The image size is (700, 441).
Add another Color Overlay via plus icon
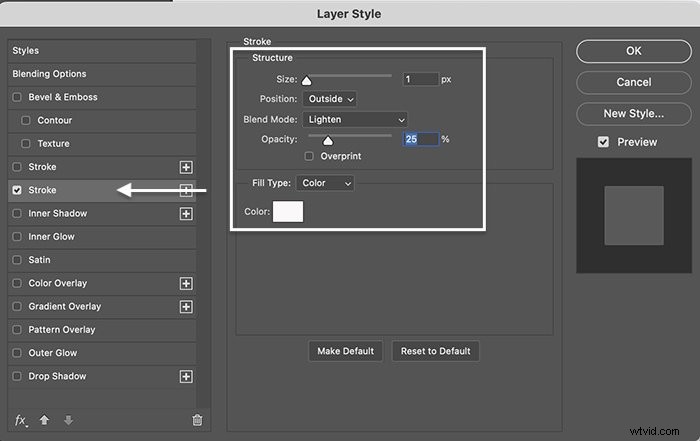point(186,283)
